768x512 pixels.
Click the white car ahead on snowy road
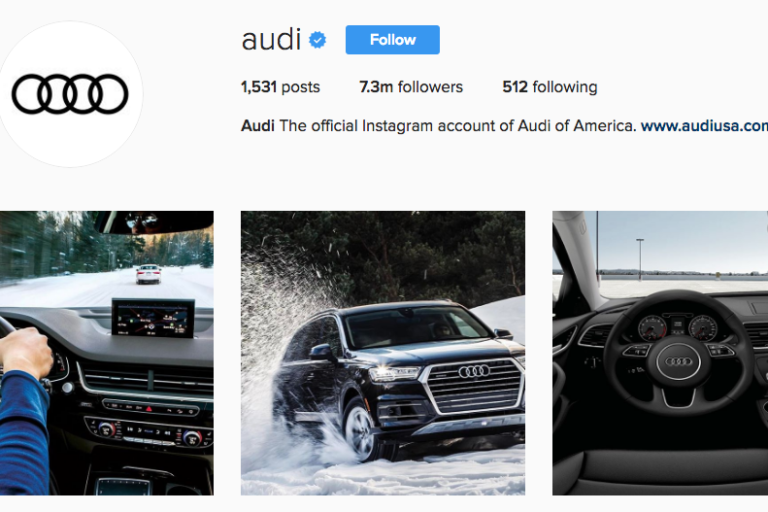[x=148, y=273]
